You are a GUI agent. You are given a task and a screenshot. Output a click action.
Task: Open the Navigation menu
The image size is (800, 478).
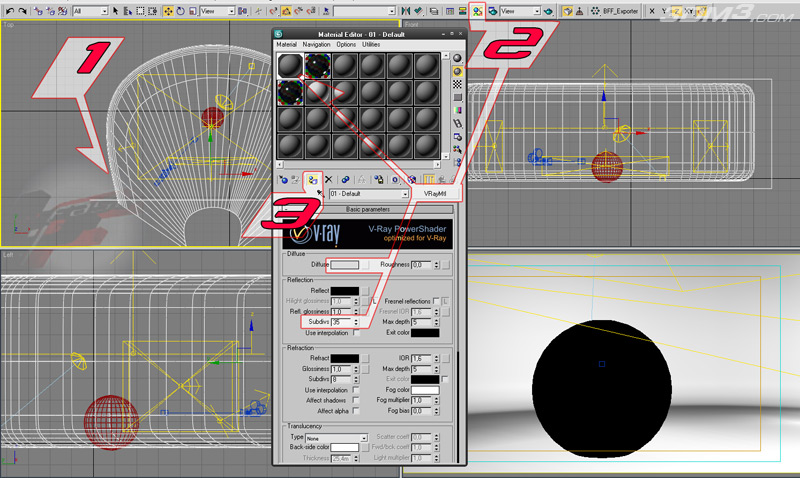[x=316, y=45]
